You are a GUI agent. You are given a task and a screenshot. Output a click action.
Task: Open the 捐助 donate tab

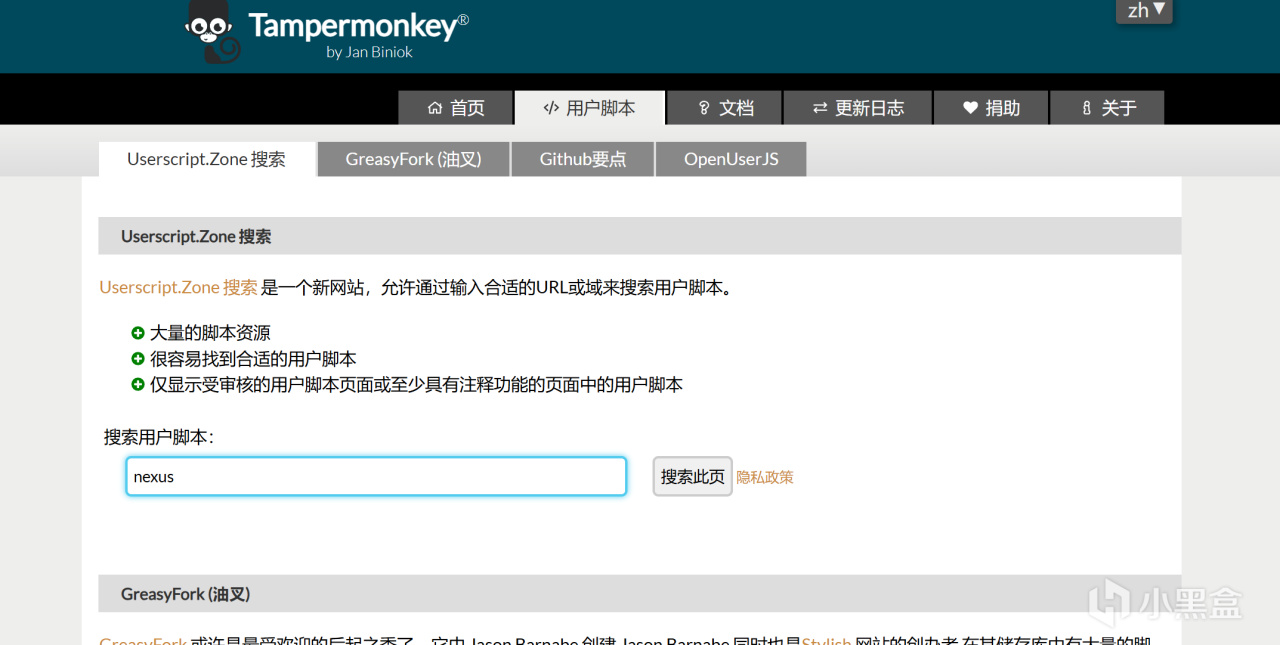click(991, 108)
